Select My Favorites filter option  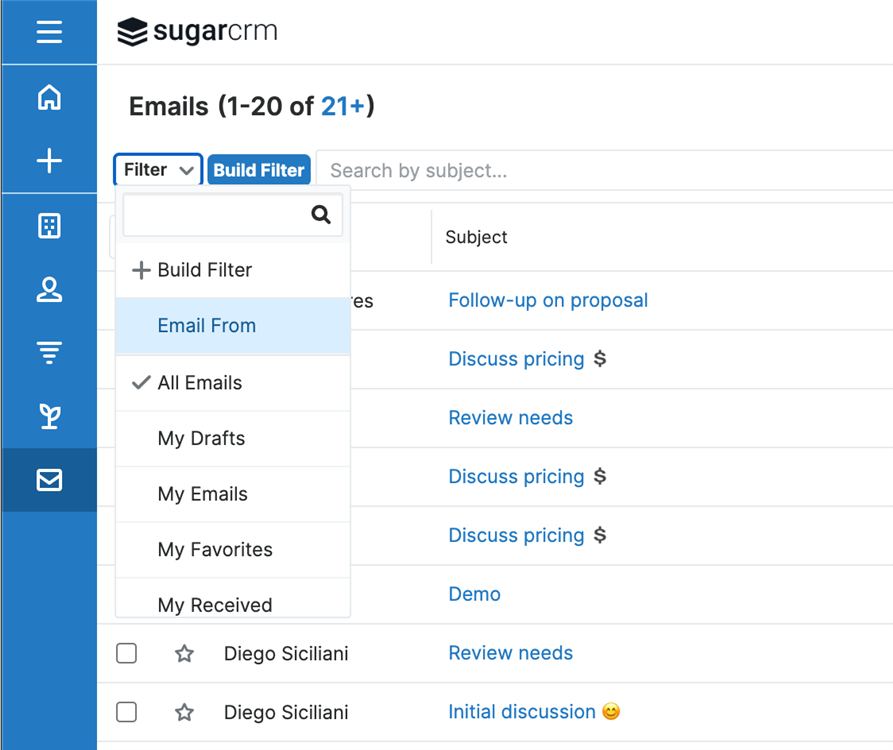[215, 550]
